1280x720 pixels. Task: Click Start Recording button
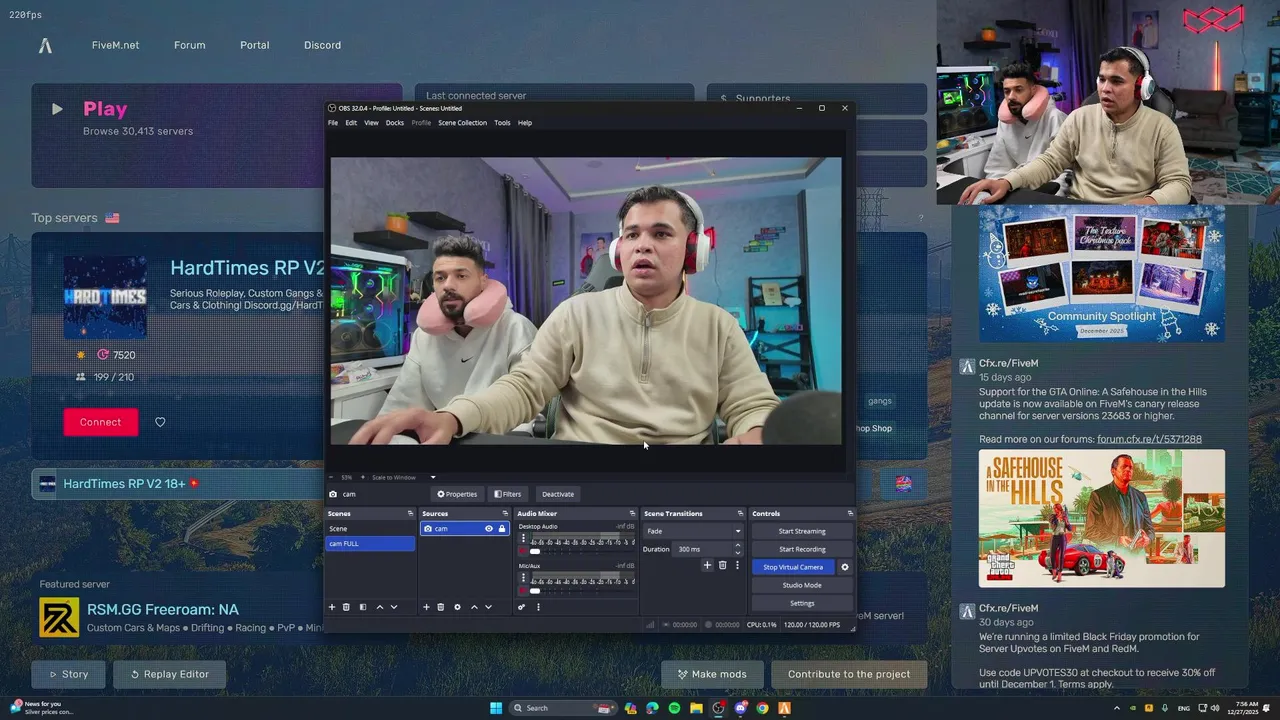[x=802, y=549]
